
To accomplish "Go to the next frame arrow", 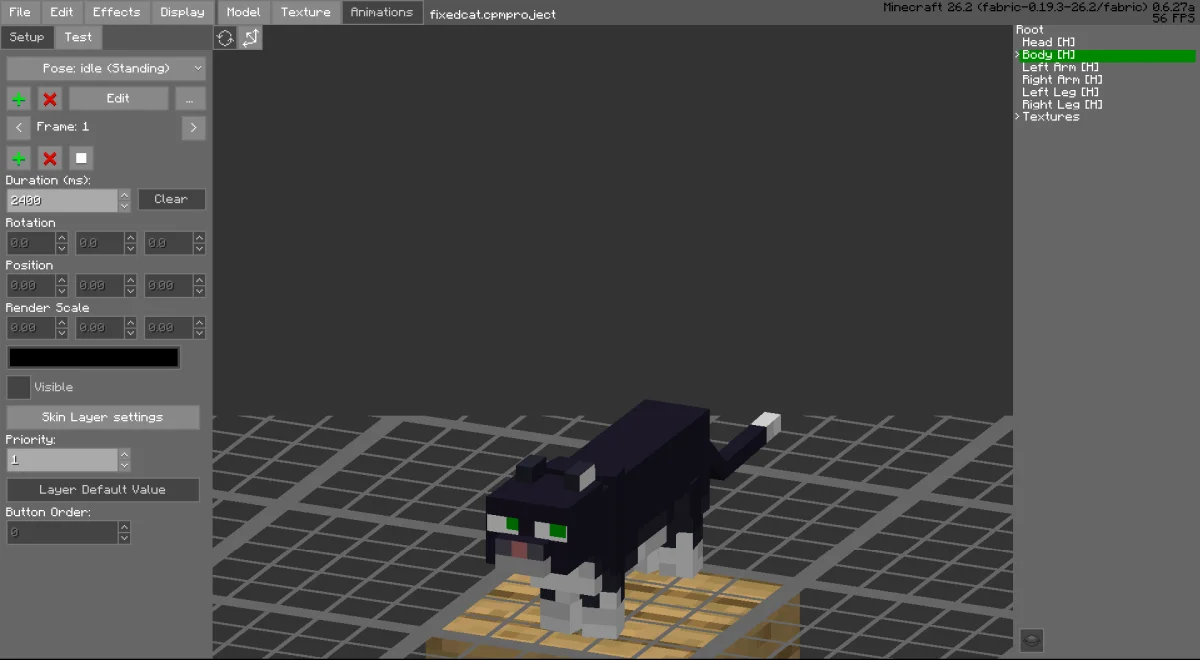I will tap(194, 128).
